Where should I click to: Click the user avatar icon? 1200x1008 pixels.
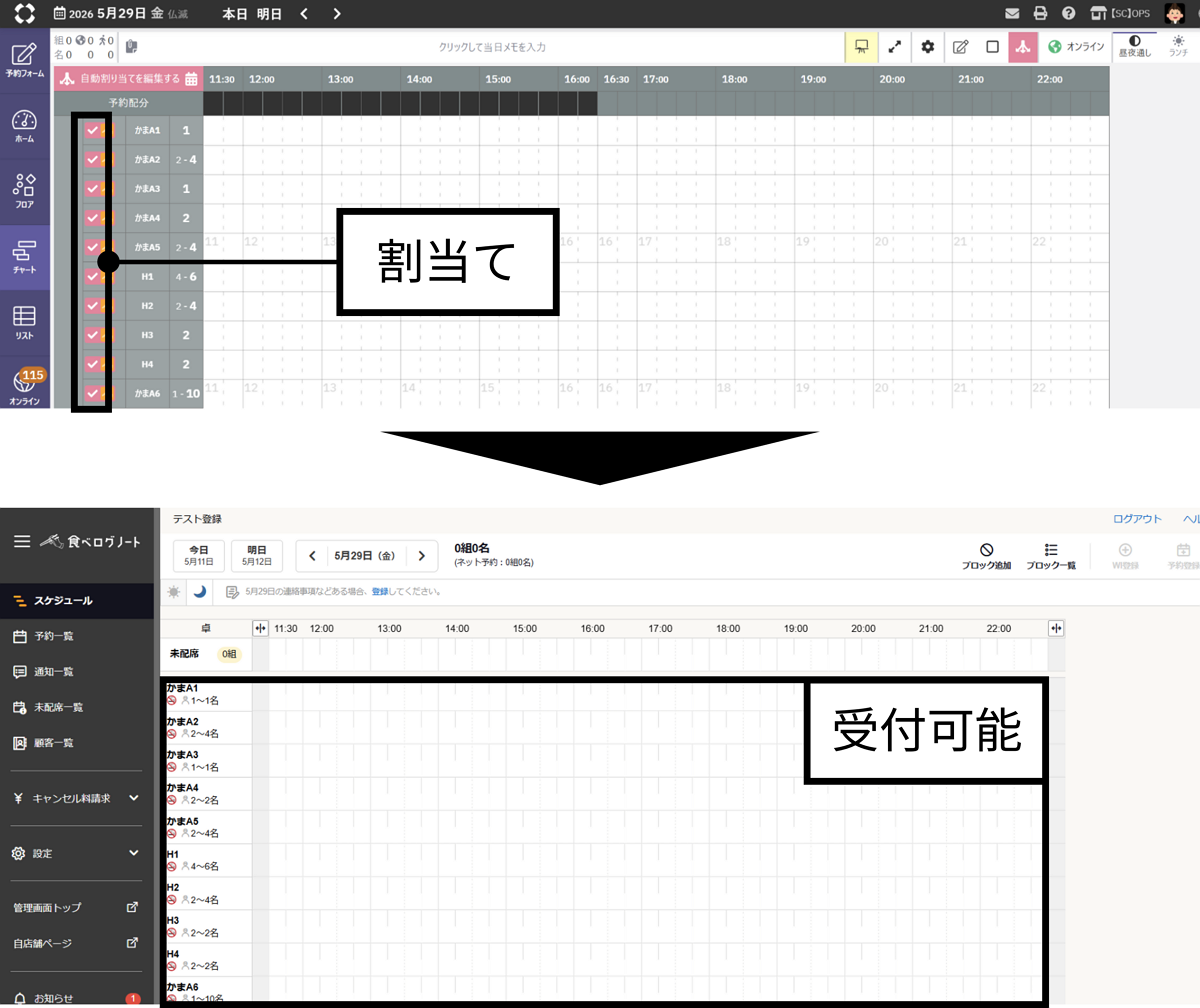(1175, 14)
